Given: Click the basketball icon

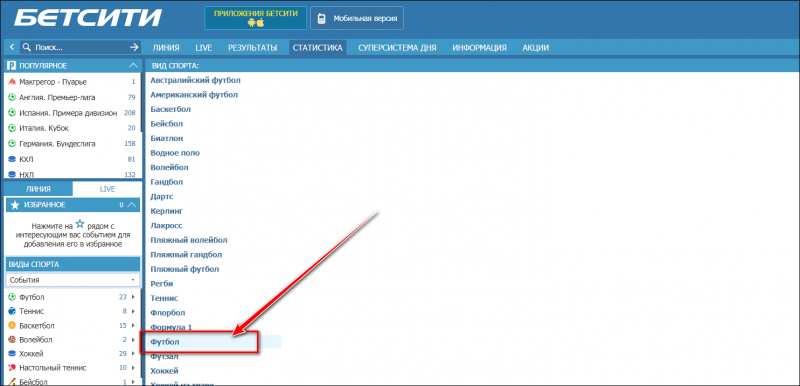Looking at the screenshot, I should pyautogui.click(x=12, y=325).
